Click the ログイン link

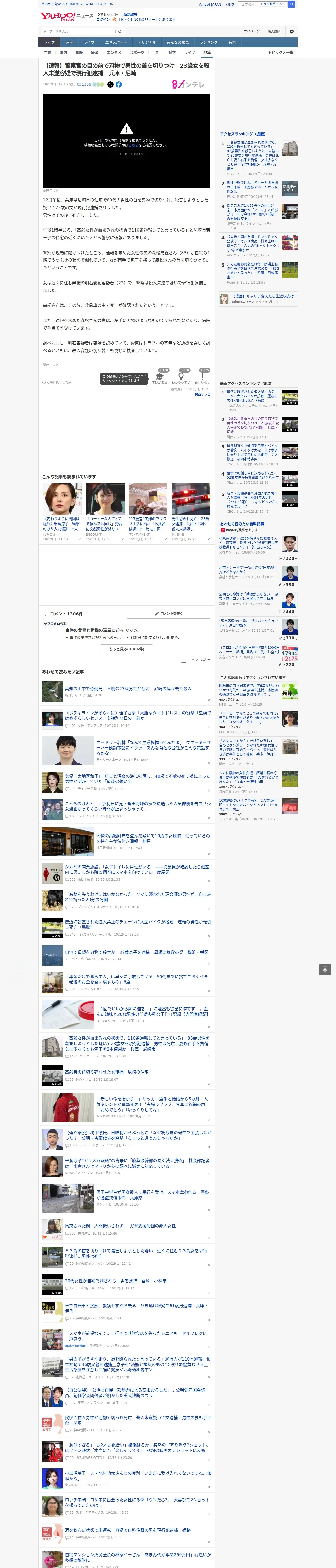103,20
